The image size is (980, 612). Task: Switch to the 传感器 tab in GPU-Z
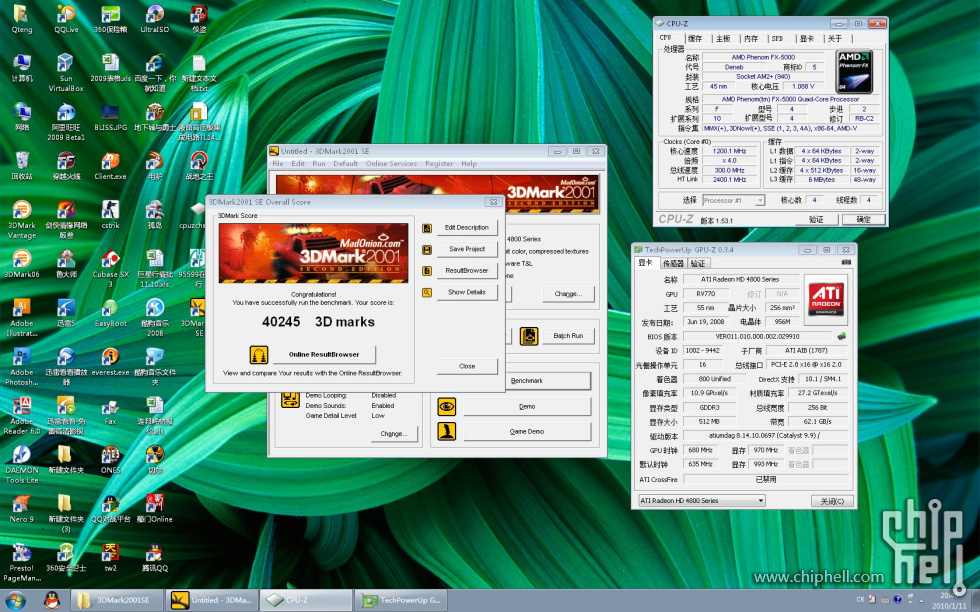click(673, 263)
